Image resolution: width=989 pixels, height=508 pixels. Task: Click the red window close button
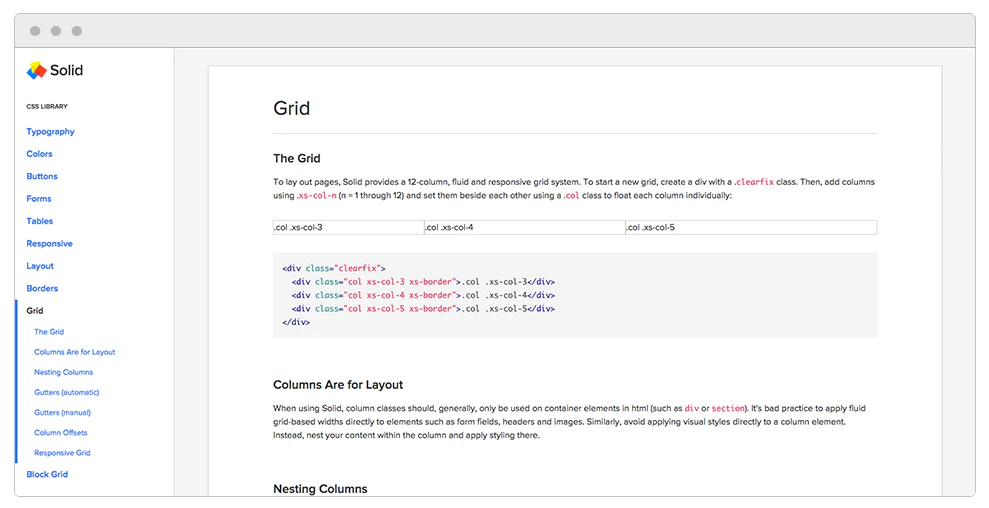[x=36, y=31]
